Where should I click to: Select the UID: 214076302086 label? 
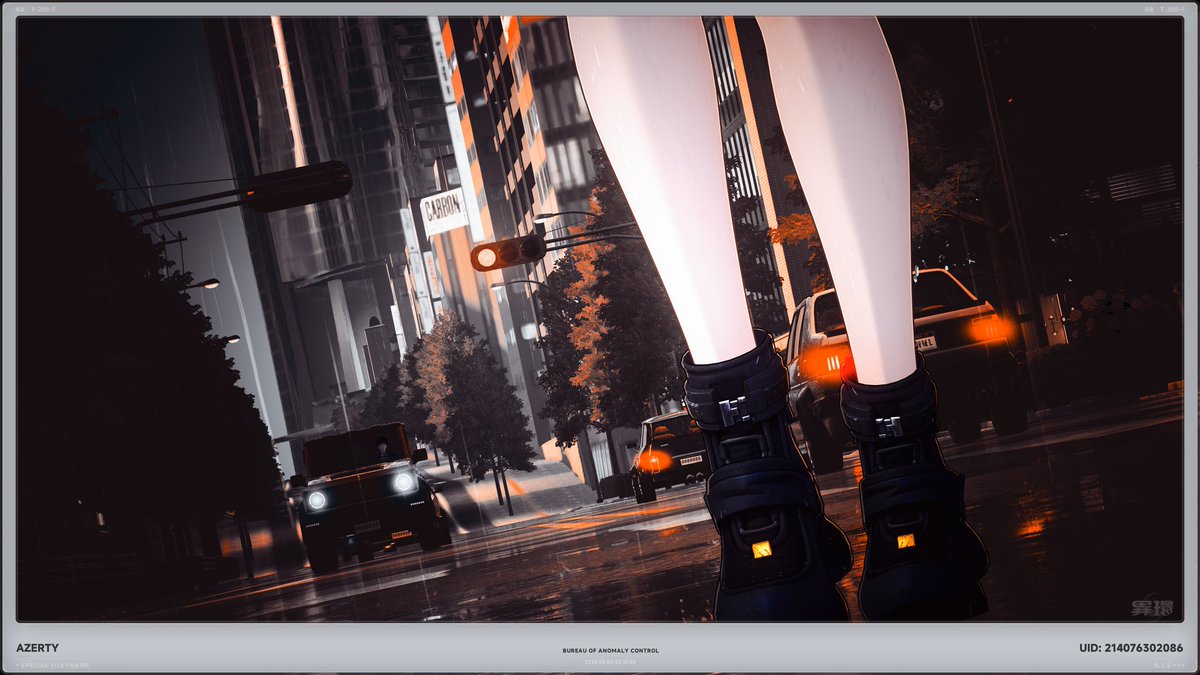pos(1131,648)
